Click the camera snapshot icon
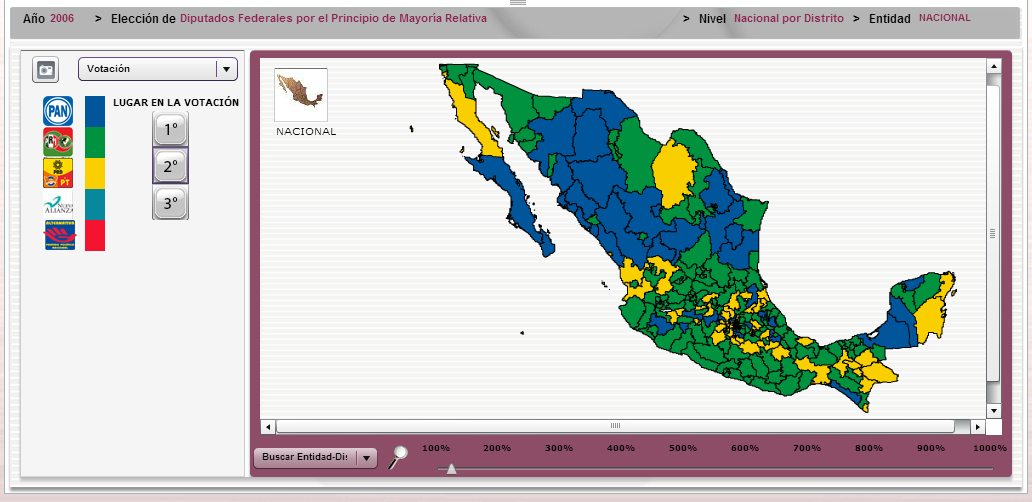The image size is (1032, 502). coord(46,69)
